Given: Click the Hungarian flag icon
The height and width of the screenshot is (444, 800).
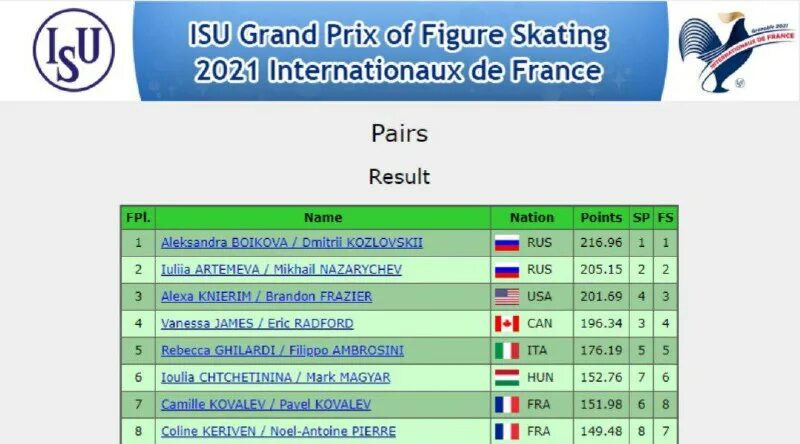Looking at the screenshot, I should (x=507, y=378).
